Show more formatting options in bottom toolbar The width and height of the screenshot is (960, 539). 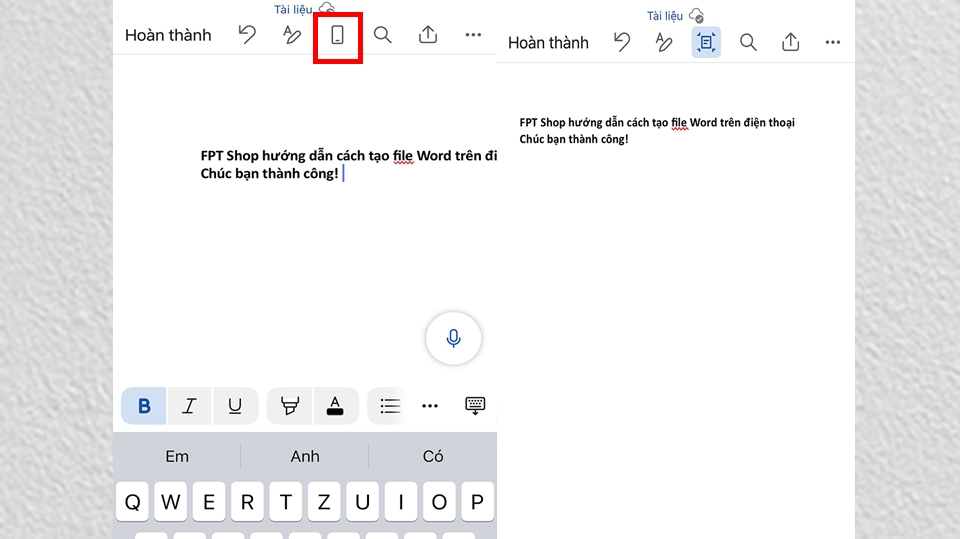pos(430,405)
